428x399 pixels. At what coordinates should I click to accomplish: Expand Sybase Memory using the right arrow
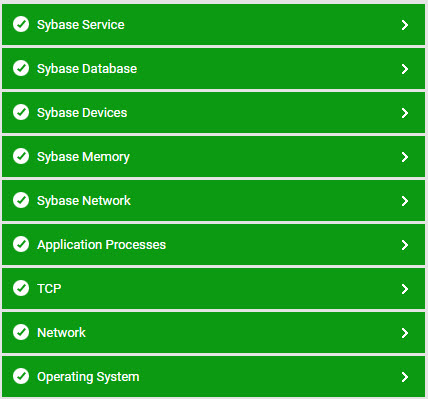point(405,157)
